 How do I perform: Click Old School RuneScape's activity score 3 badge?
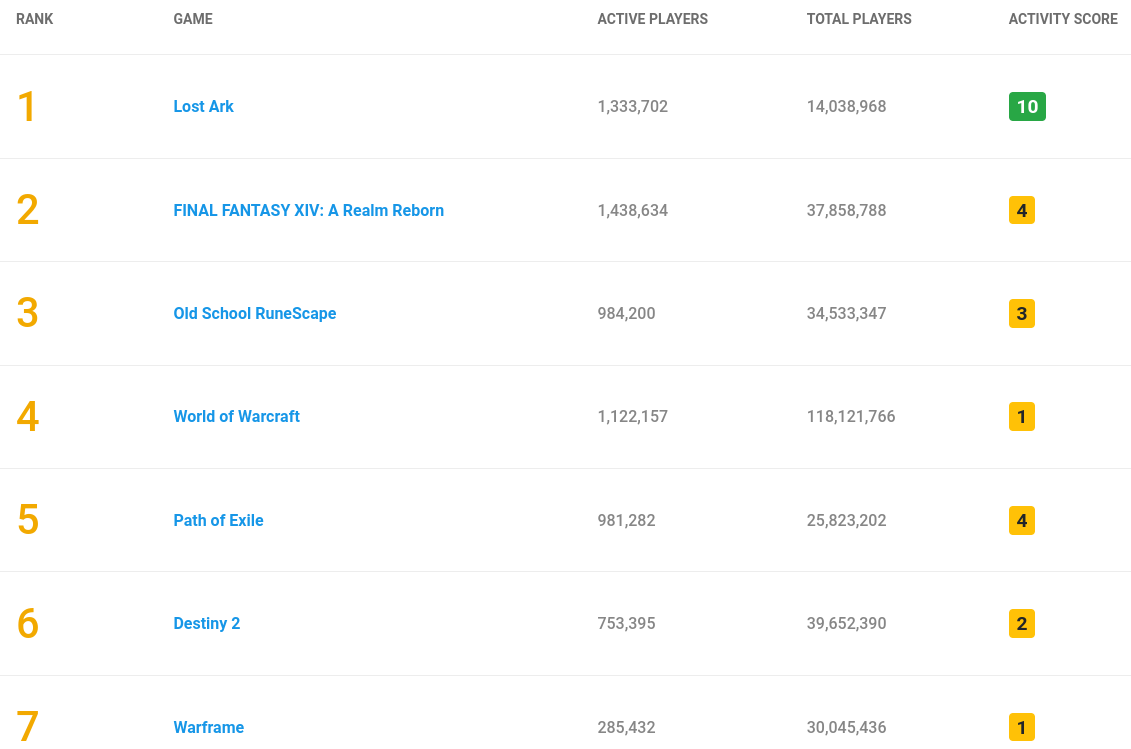1021,314
